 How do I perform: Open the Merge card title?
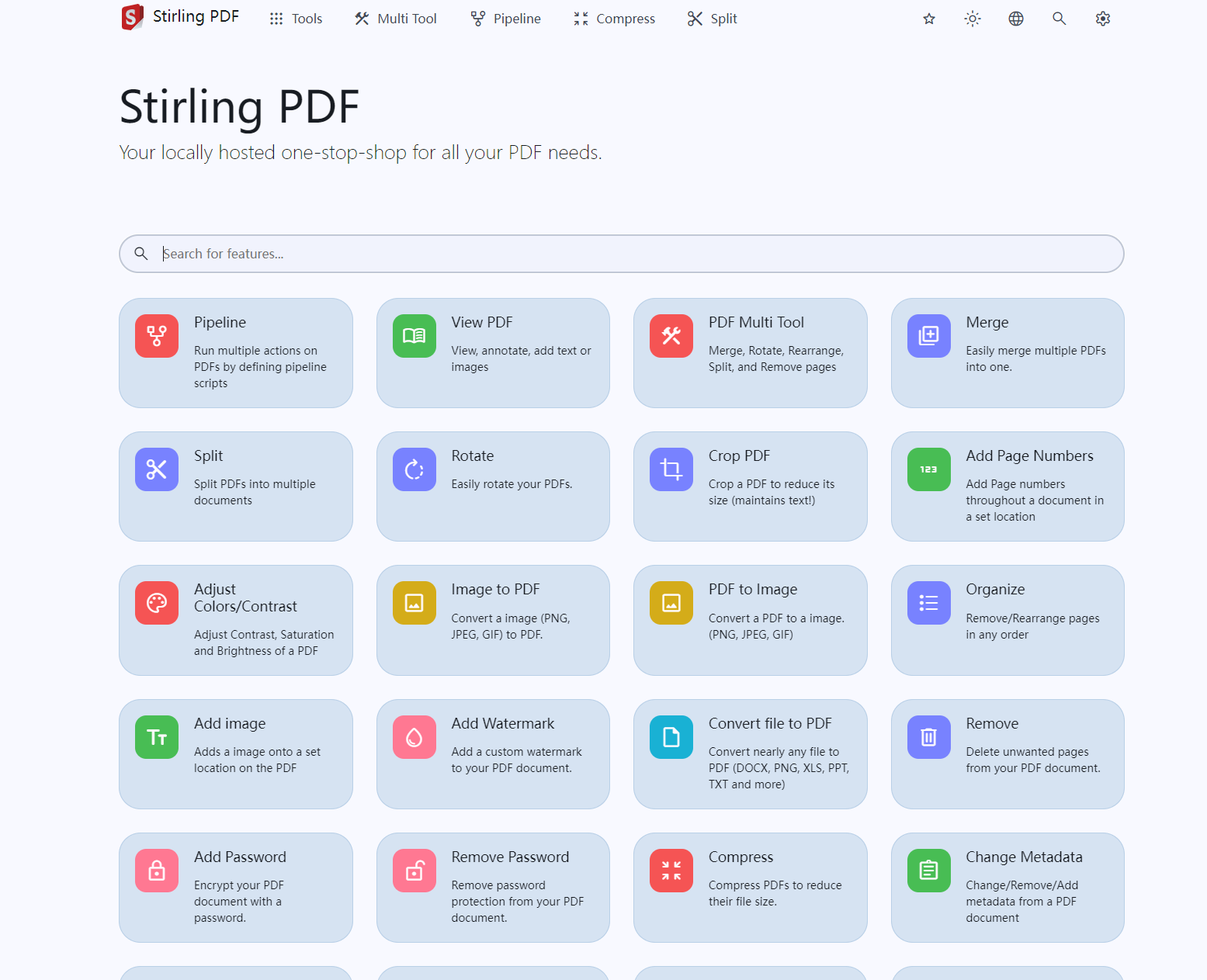pyautogui.click(x=987, y=322)
